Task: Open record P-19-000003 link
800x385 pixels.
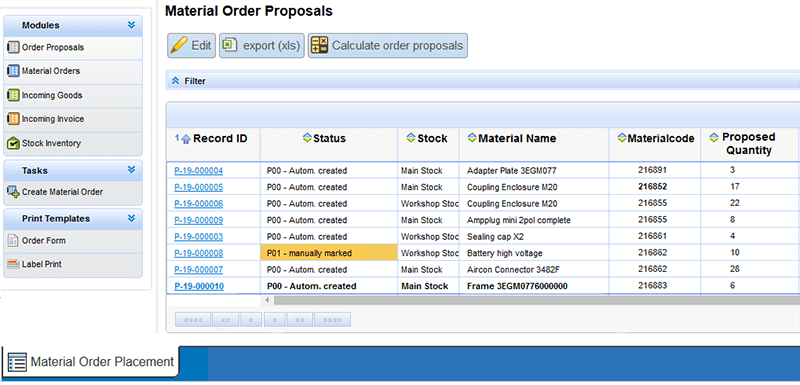Action: (198, 237)
